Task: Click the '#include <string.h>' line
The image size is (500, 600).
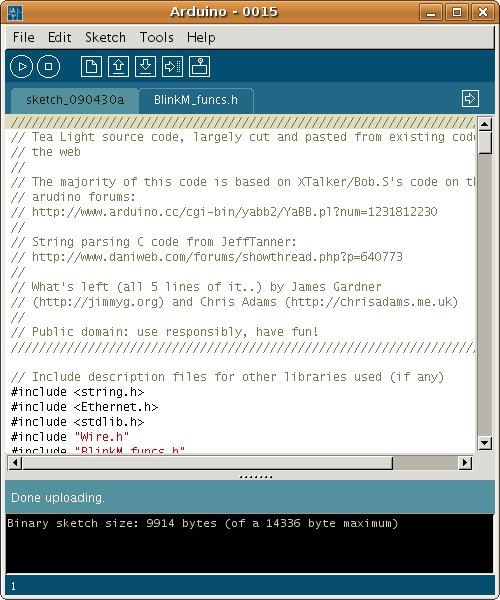Action: click(x=77, y=392)
